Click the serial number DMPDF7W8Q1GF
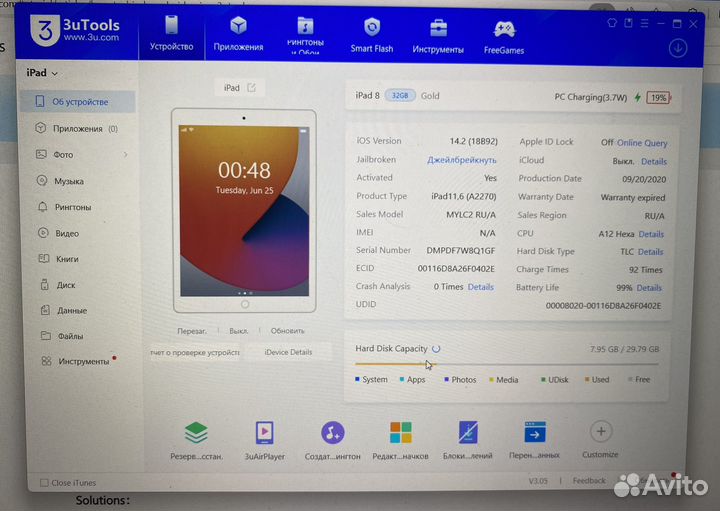Image resolution: width=720 pixels, height=511 pixels. click(x=461, y=251)
